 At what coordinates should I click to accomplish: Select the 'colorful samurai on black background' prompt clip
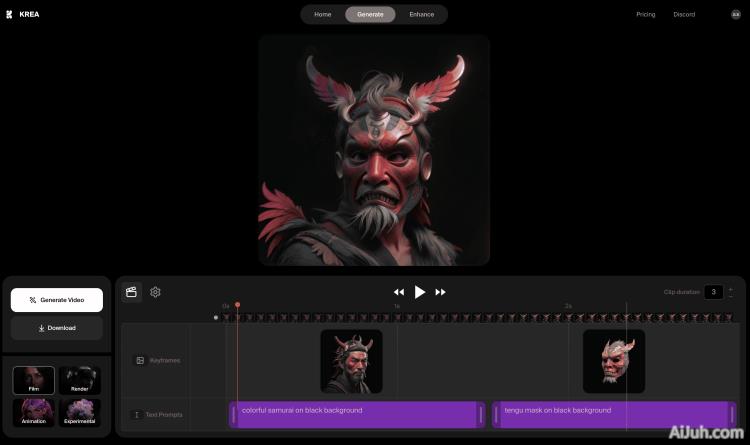[x=357, y=414]
